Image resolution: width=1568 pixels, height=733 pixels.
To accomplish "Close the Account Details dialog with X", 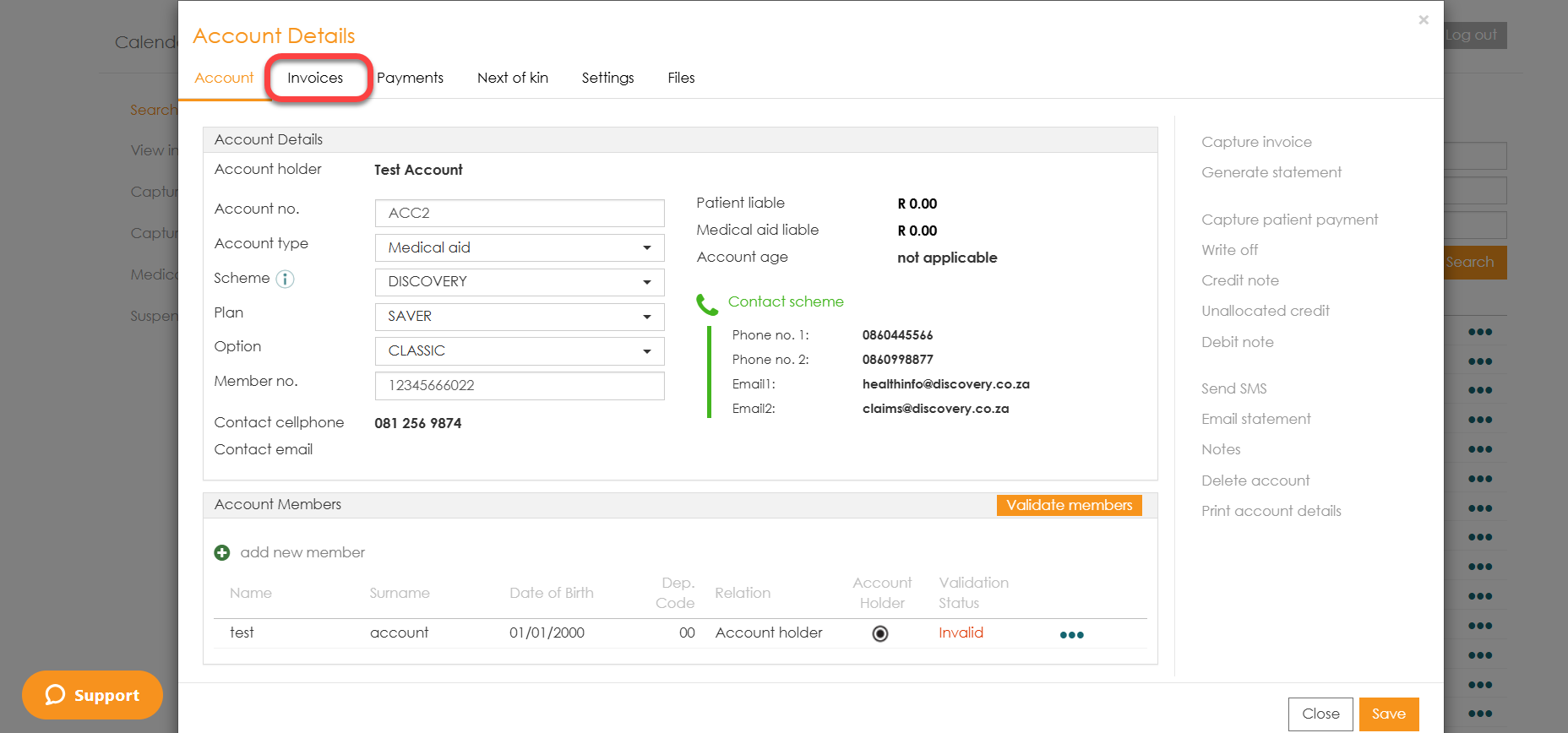I will coord(1424,20).
